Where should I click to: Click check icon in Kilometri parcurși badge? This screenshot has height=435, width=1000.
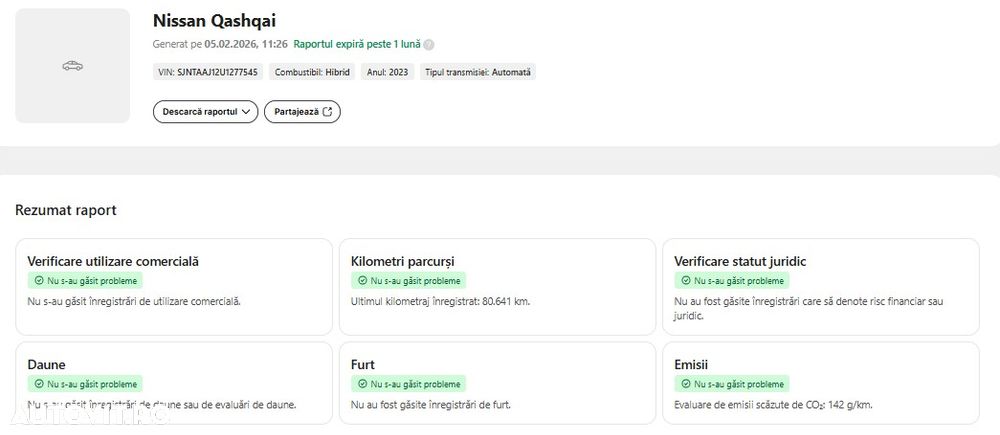(x=362, y=281)
